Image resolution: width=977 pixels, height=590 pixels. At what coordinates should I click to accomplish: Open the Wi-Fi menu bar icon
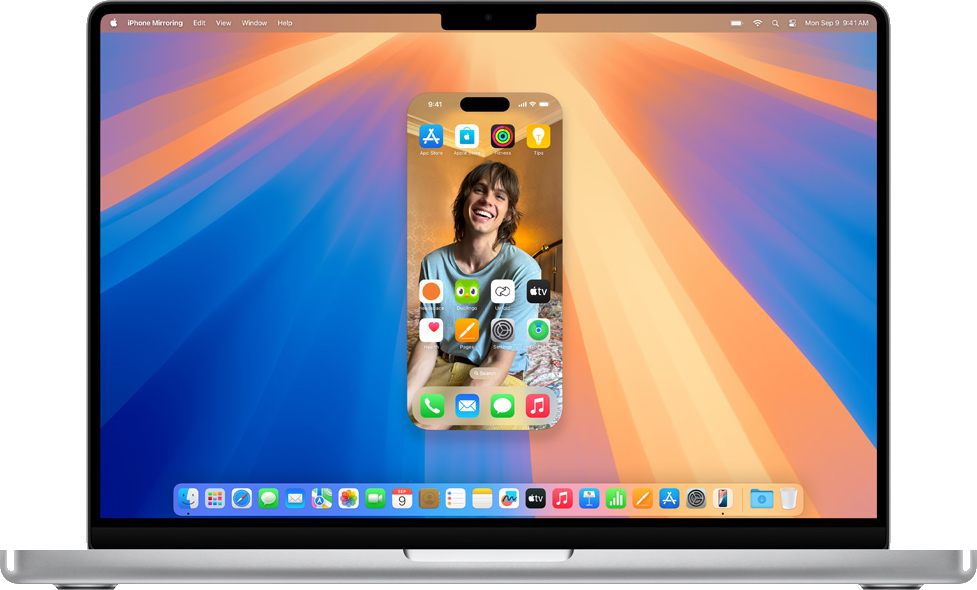(758, 23)
